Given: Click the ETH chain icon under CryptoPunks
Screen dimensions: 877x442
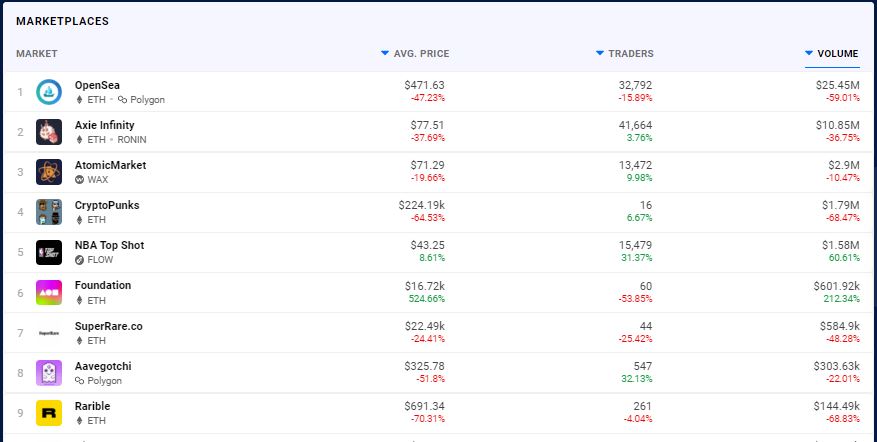Looking at the screenshot, I should click(79, 220).
